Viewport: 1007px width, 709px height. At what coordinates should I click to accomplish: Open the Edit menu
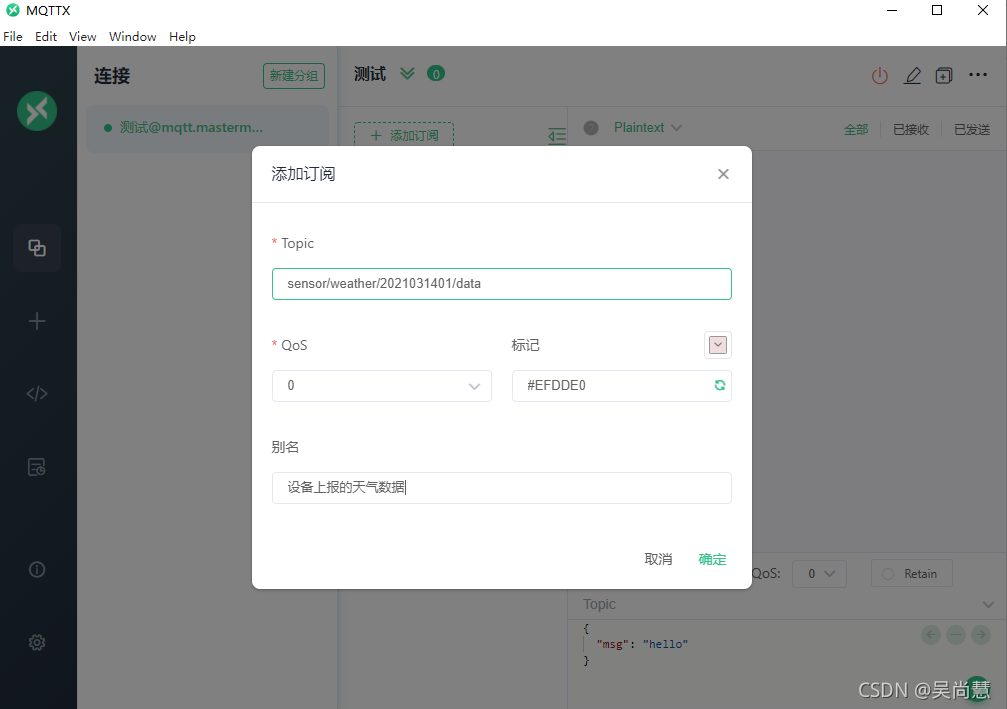point(46,37)
